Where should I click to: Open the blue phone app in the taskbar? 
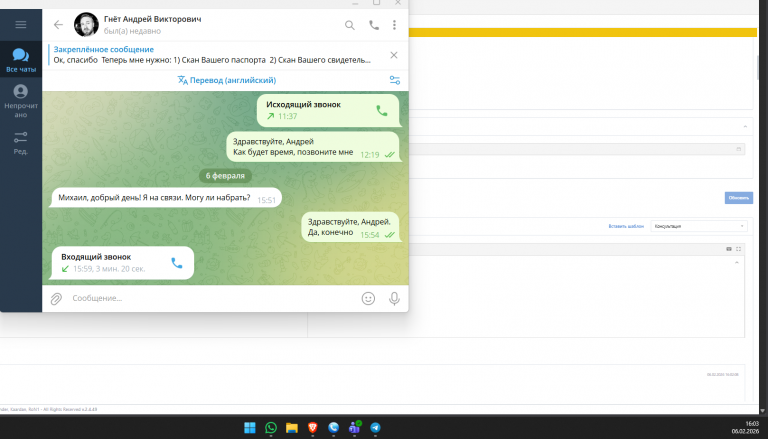(334, 428)
